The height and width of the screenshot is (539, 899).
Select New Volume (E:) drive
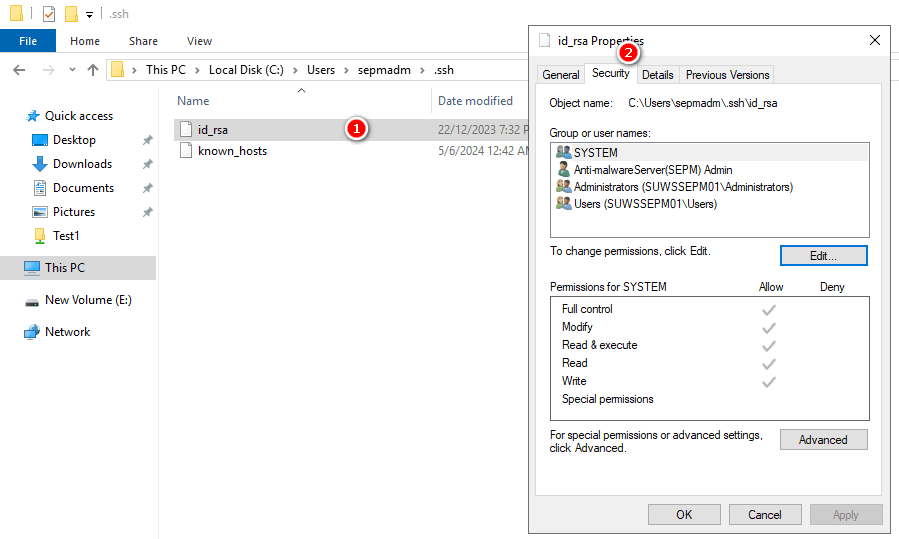click(x=88, y=300)
